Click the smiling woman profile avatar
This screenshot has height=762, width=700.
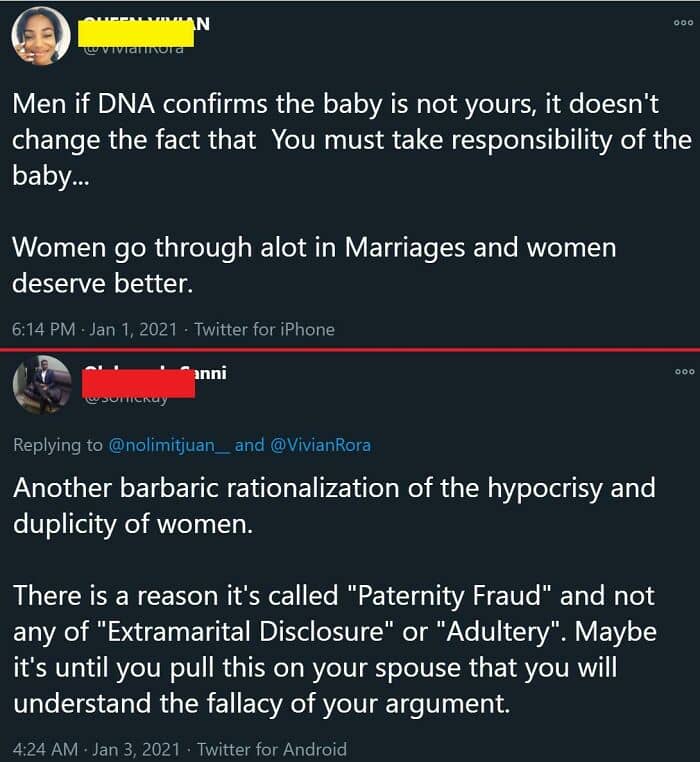(41, 35)
